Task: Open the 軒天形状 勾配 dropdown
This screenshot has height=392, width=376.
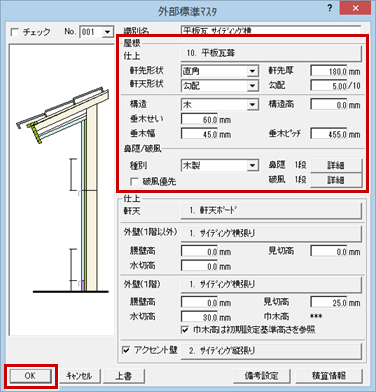Action: [x=253, y=86]
